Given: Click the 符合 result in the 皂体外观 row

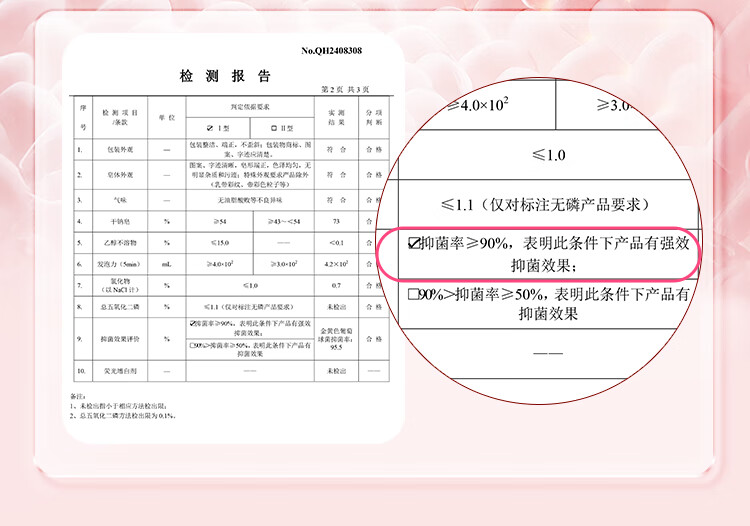Looking at the screenshot, I should click(336, 175).
